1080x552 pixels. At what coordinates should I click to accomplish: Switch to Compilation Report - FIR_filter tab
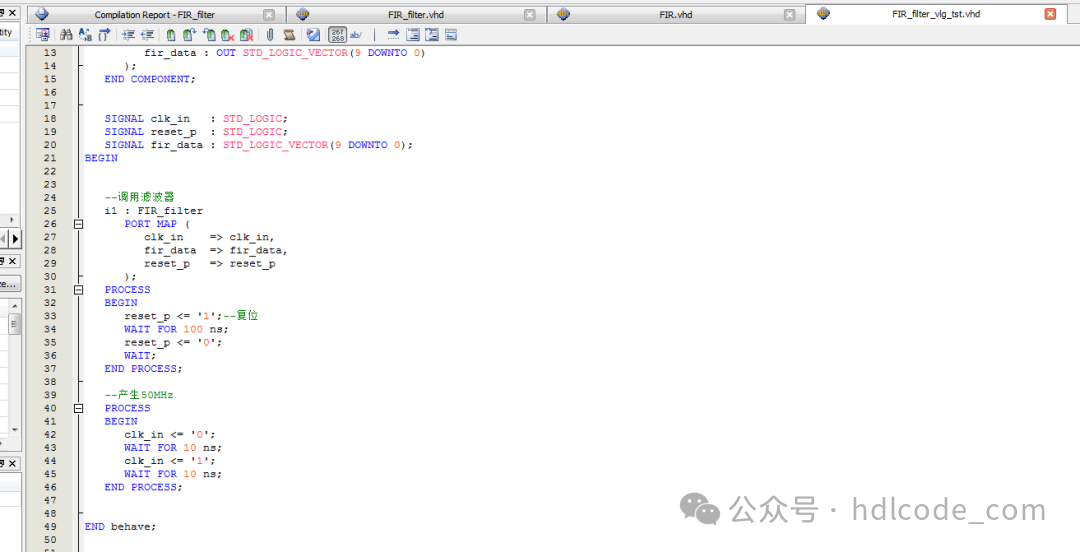click(154, 14)
